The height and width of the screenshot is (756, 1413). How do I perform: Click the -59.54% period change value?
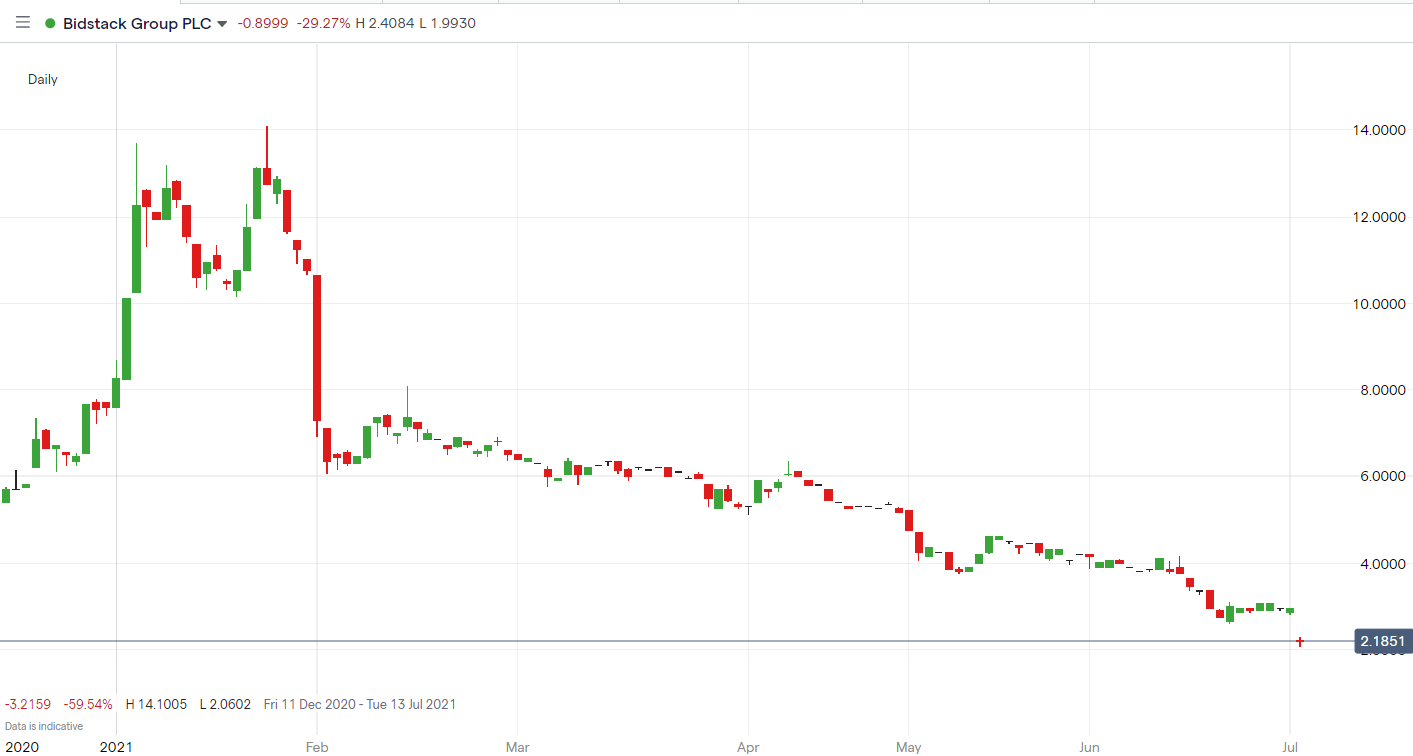tap(88, 704)
